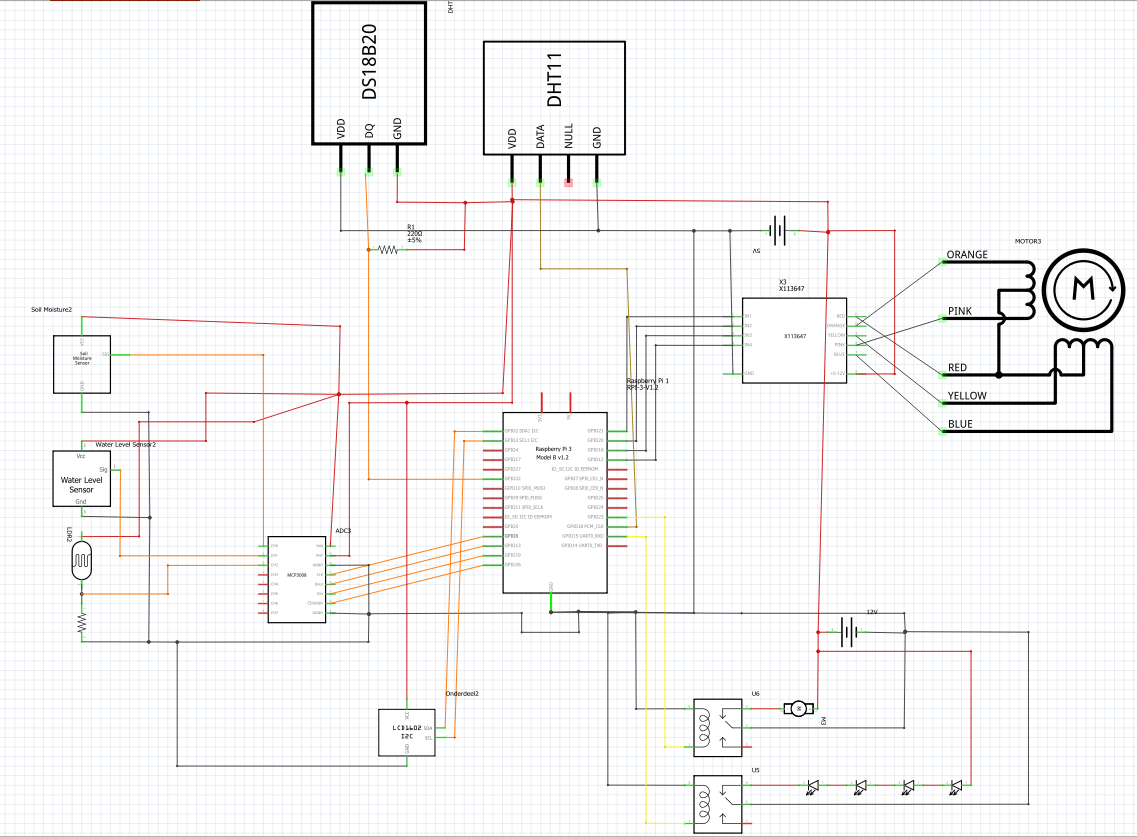Select the first LED after relay U5
Image resolution: width=1137 pixels, height=837 pixels.
coord(813,786)
